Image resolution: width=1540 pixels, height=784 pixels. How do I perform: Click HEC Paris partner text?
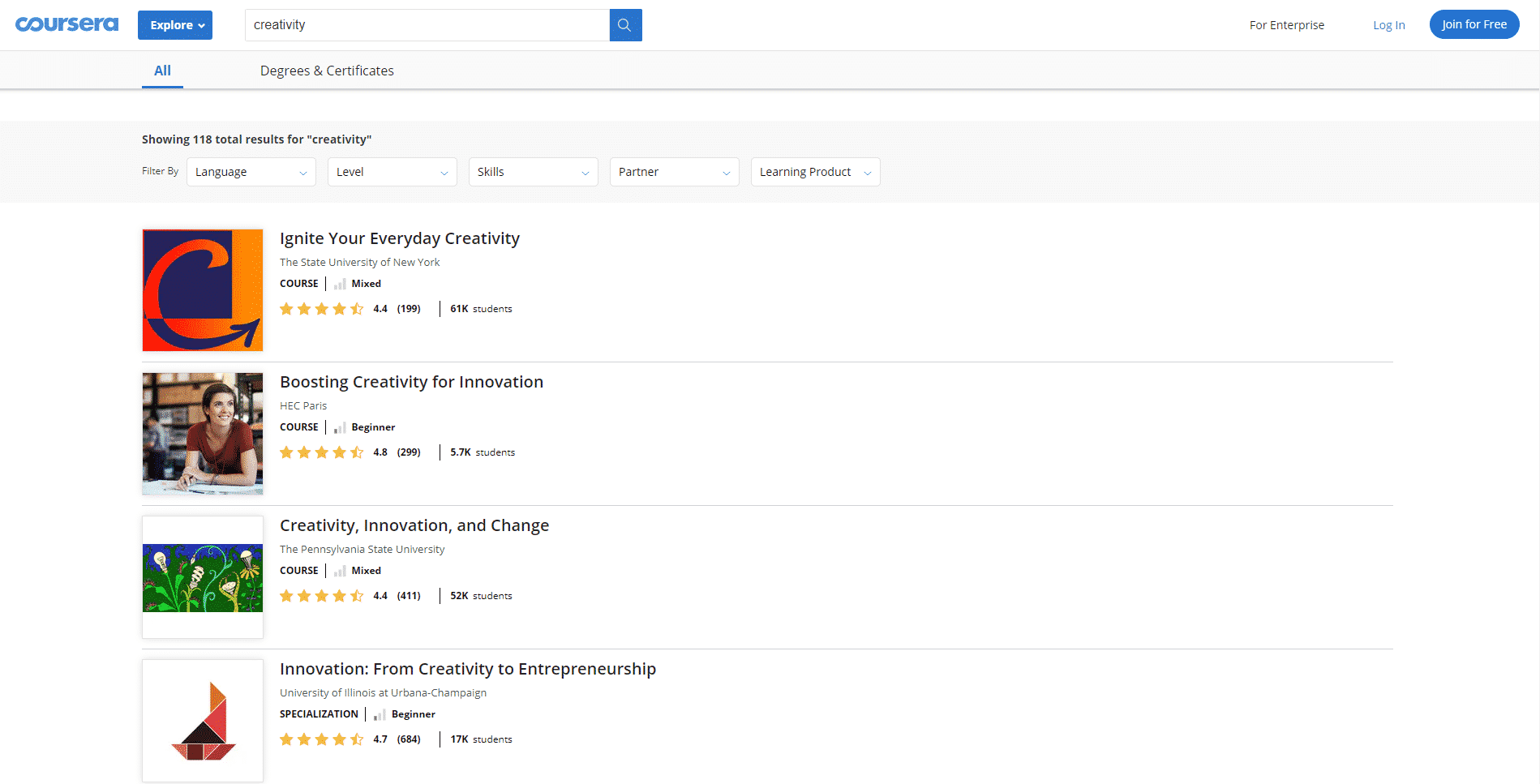[303, 405]
